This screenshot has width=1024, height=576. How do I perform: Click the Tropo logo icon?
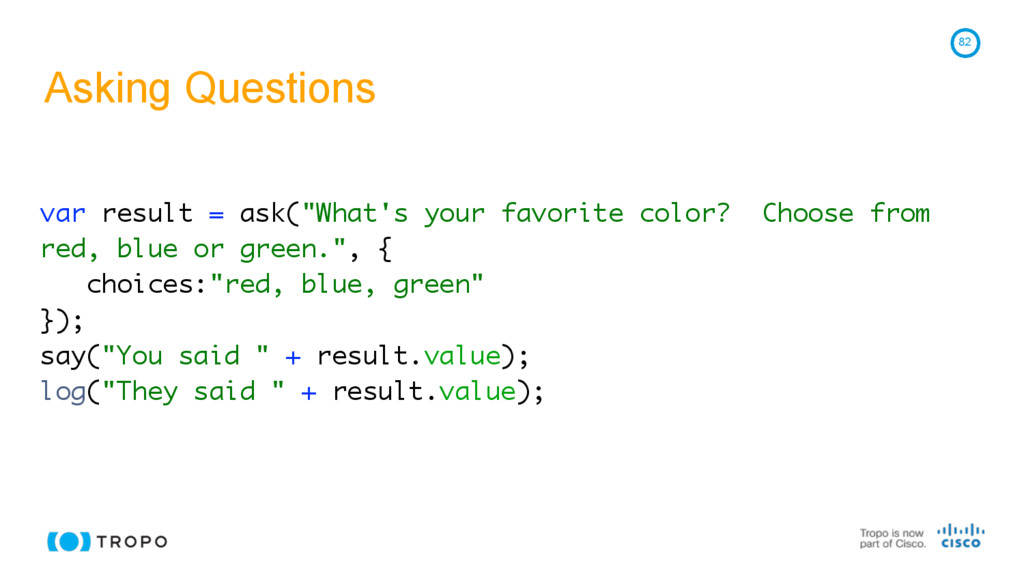tap(69, 541)
